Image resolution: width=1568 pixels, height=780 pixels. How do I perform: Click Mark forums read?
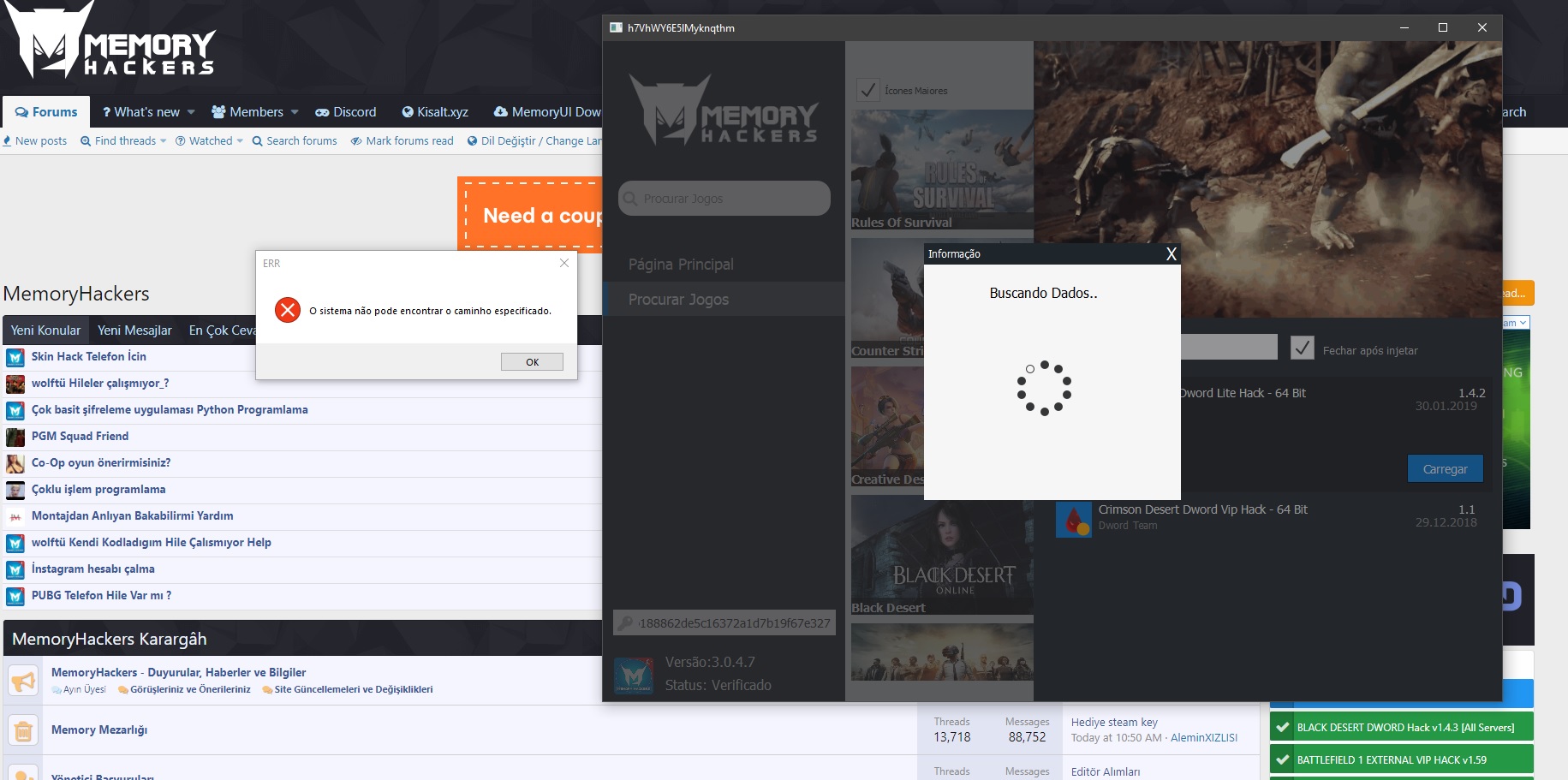point(402,141)
